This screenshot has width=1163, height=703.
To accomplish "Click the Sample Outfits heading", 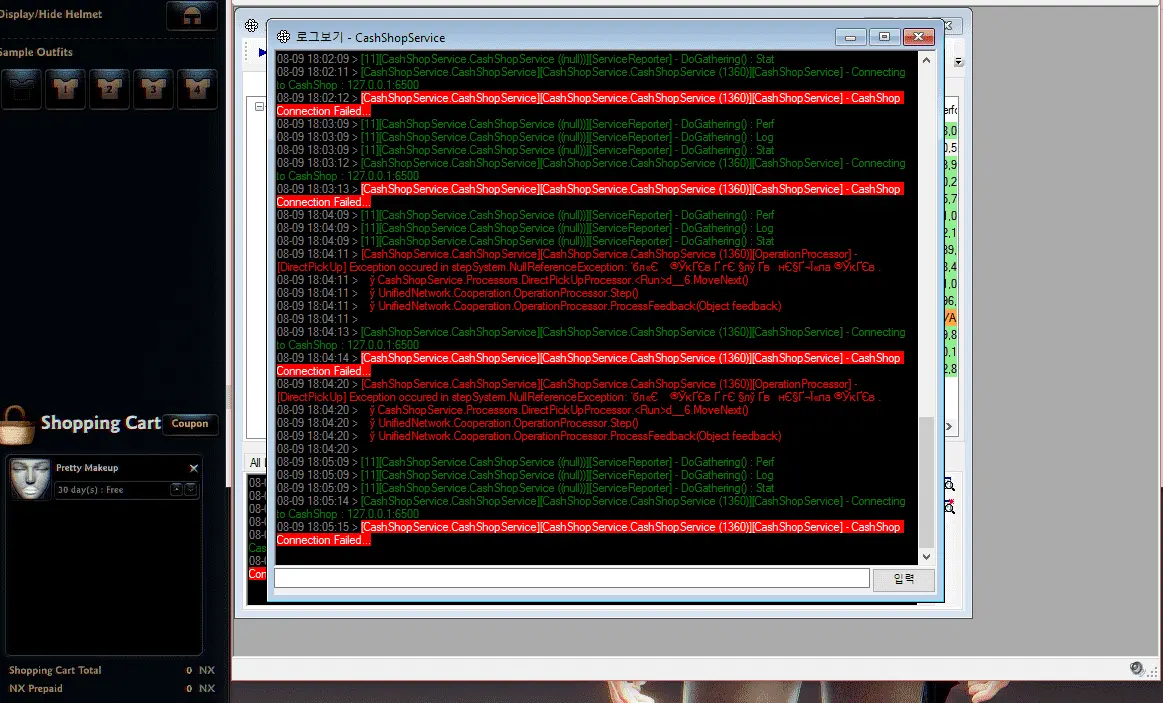I will pos(36,52).
